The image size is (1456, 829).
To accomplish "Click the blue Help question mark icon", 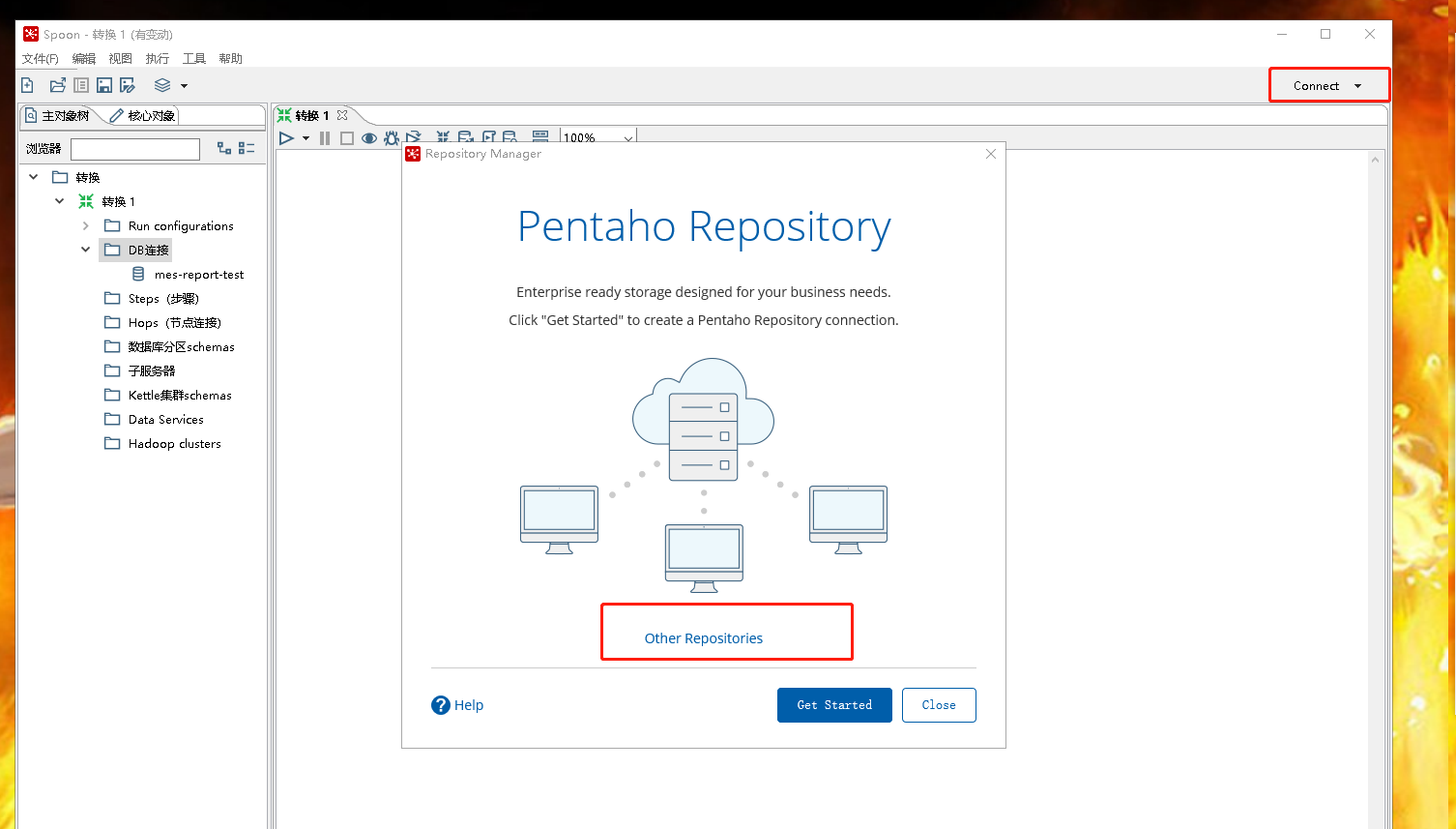I will pos(441,705).
